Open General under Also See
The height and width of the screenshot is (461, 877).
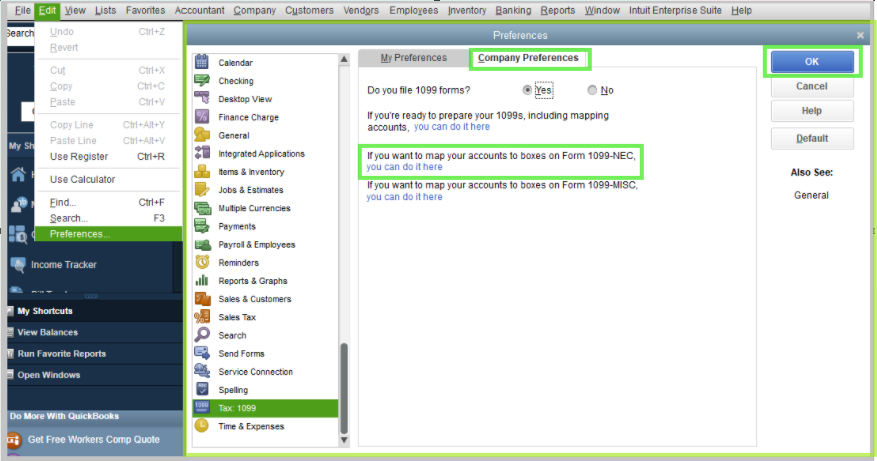tap(811, 195)
